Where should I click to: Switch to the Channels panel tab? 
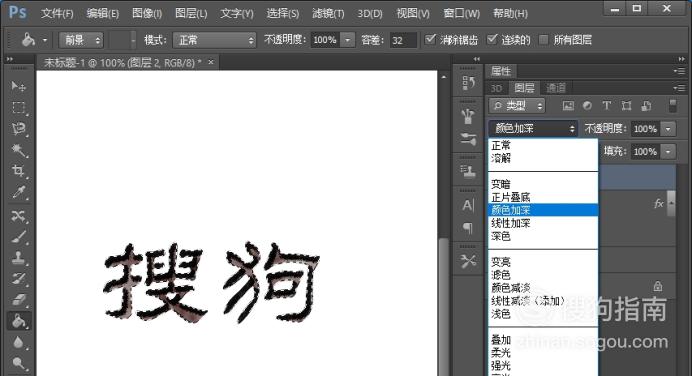pos(556,88)
